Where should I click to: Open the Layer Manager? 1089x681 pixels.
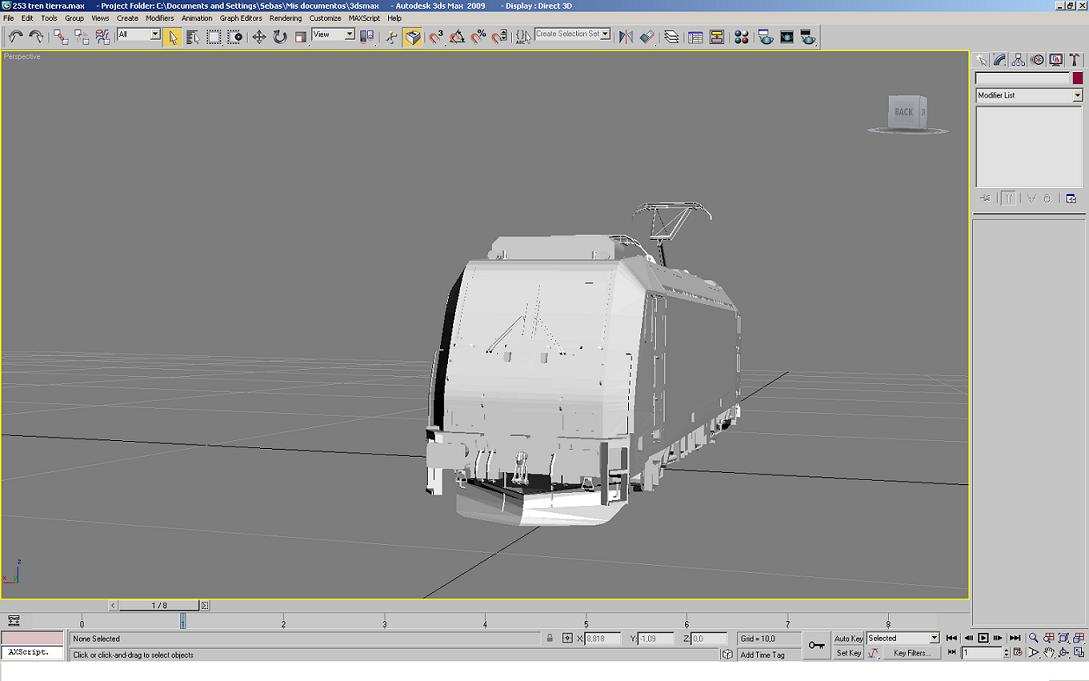click(671, 37)
